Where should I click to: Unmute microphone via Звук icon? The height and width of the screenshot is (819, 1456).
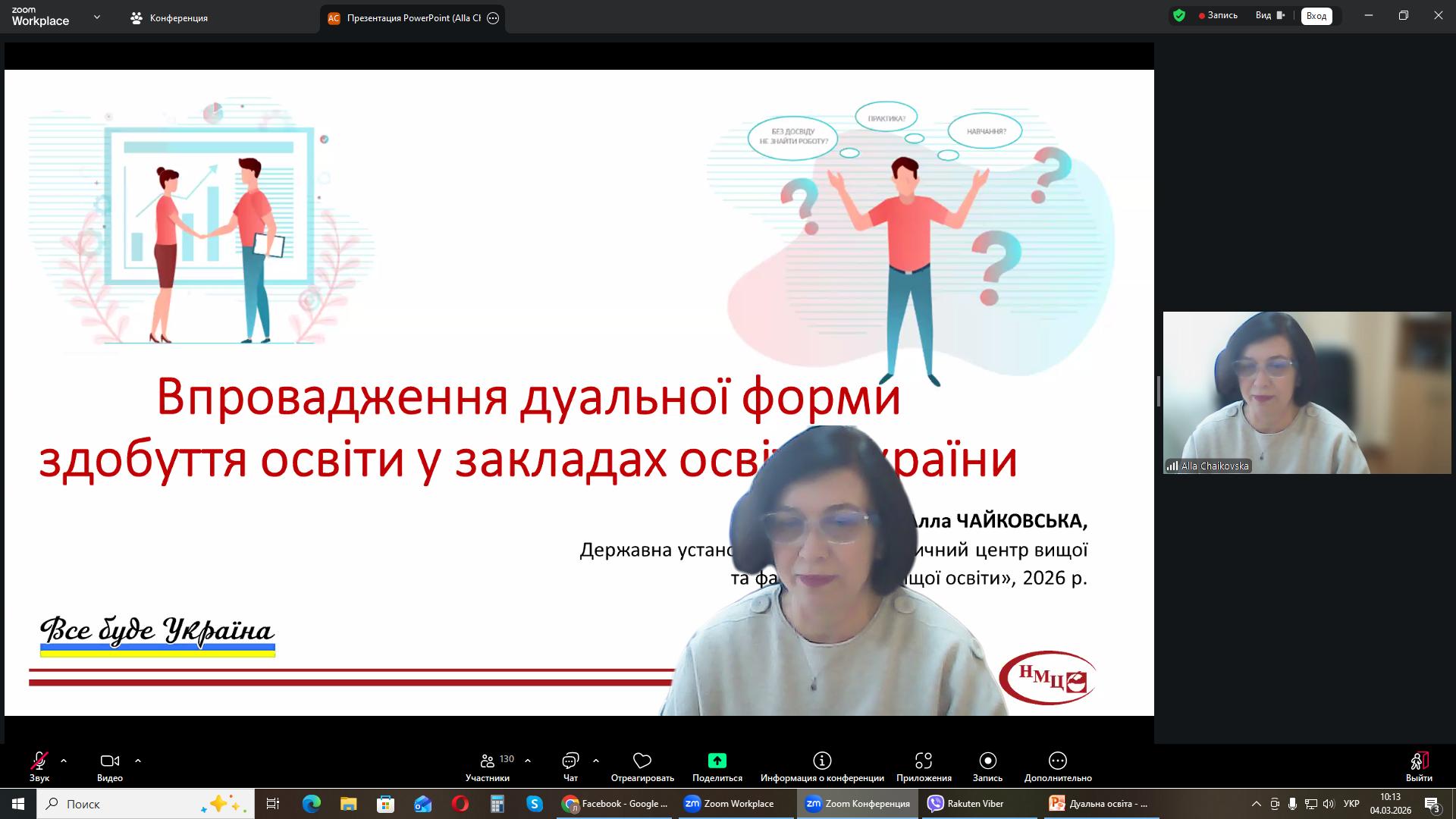[x=39, y=761]
